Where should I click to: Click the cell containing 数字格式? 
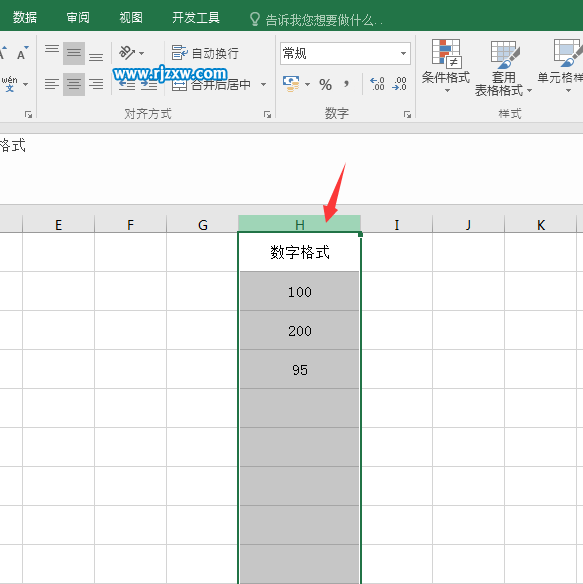pyautogui.click(x=300, y=252)
